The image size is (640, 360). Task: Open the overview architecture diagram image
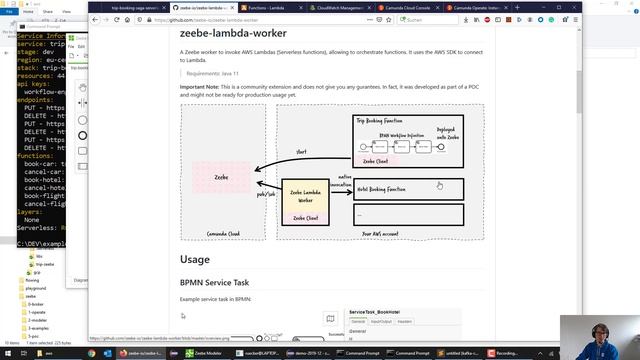(332, 172)
